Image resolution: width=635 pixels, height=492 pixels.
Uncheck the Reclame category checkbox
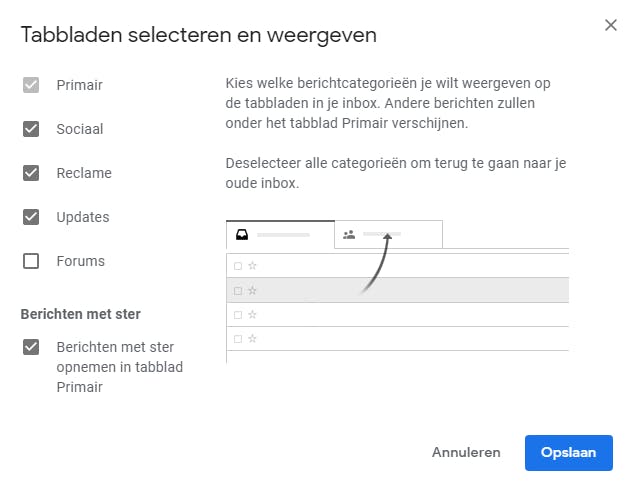(31, 173)
